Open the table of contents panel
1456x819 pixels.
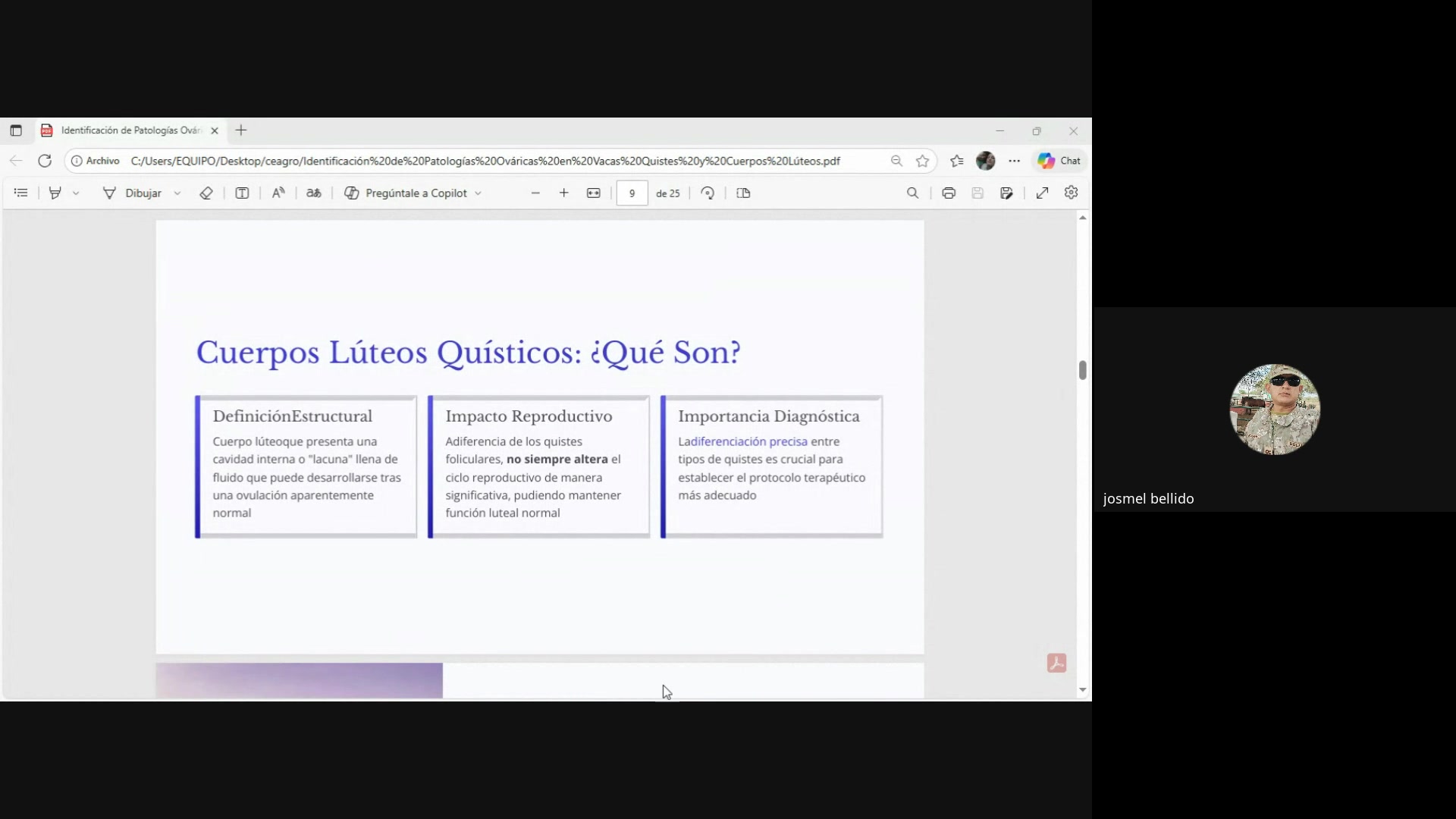point(20,193)
